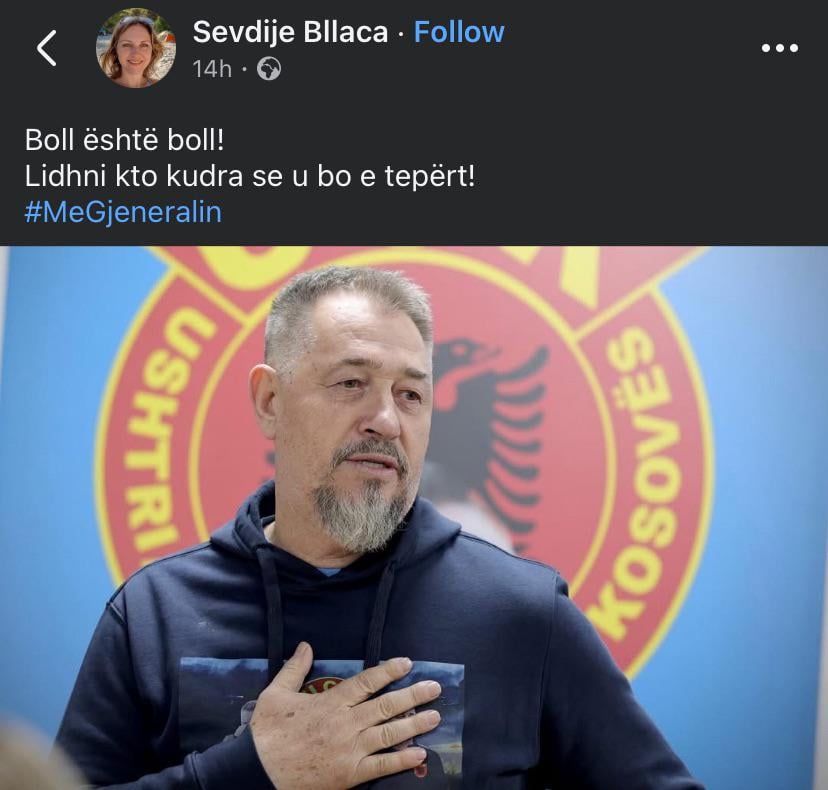Viewport: 828px width, 790px height.
Task: Open the three-dot post options menu
Action: tap(779, 48)
